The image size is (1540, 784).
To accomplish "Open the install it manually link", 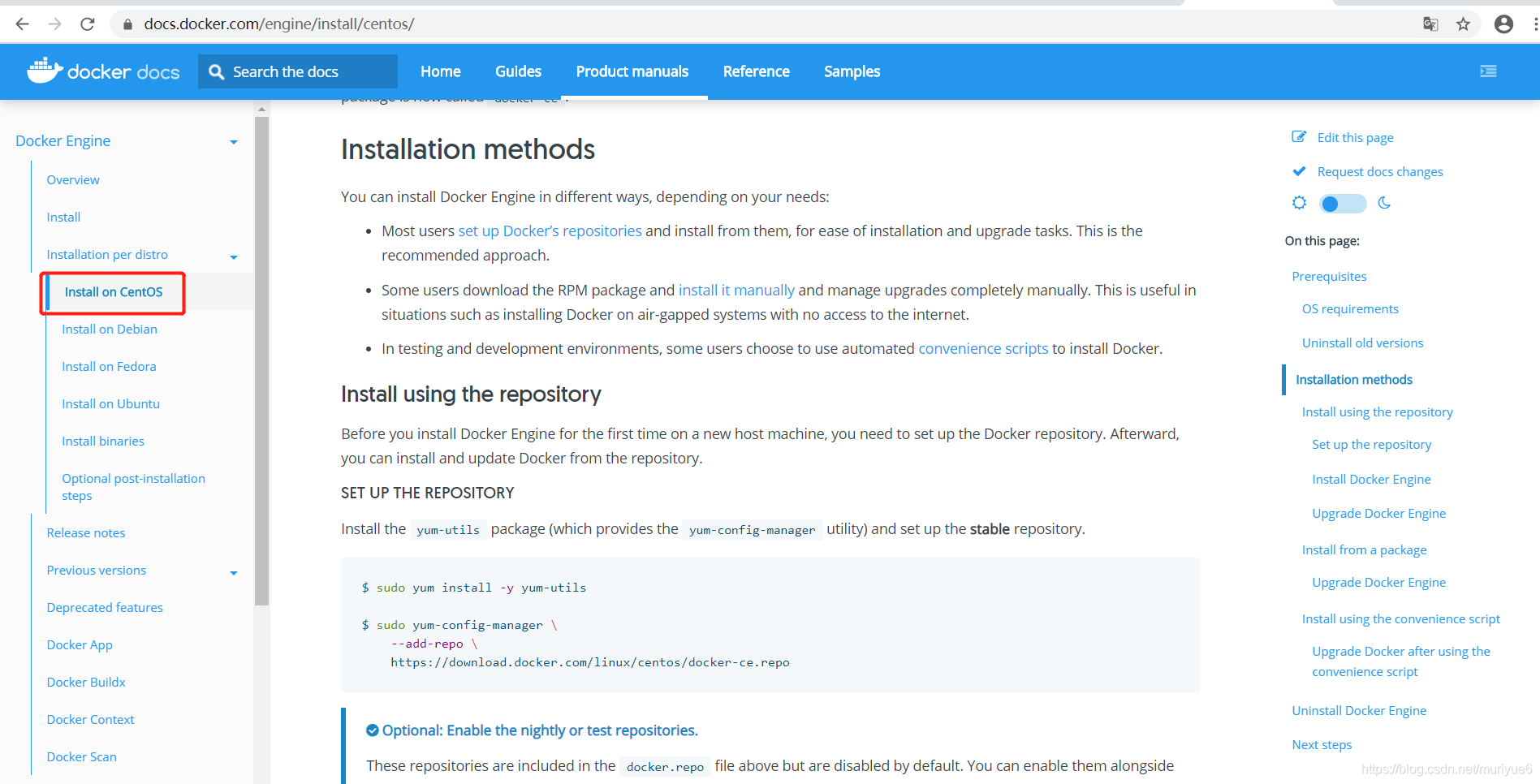I will point(736,291).
